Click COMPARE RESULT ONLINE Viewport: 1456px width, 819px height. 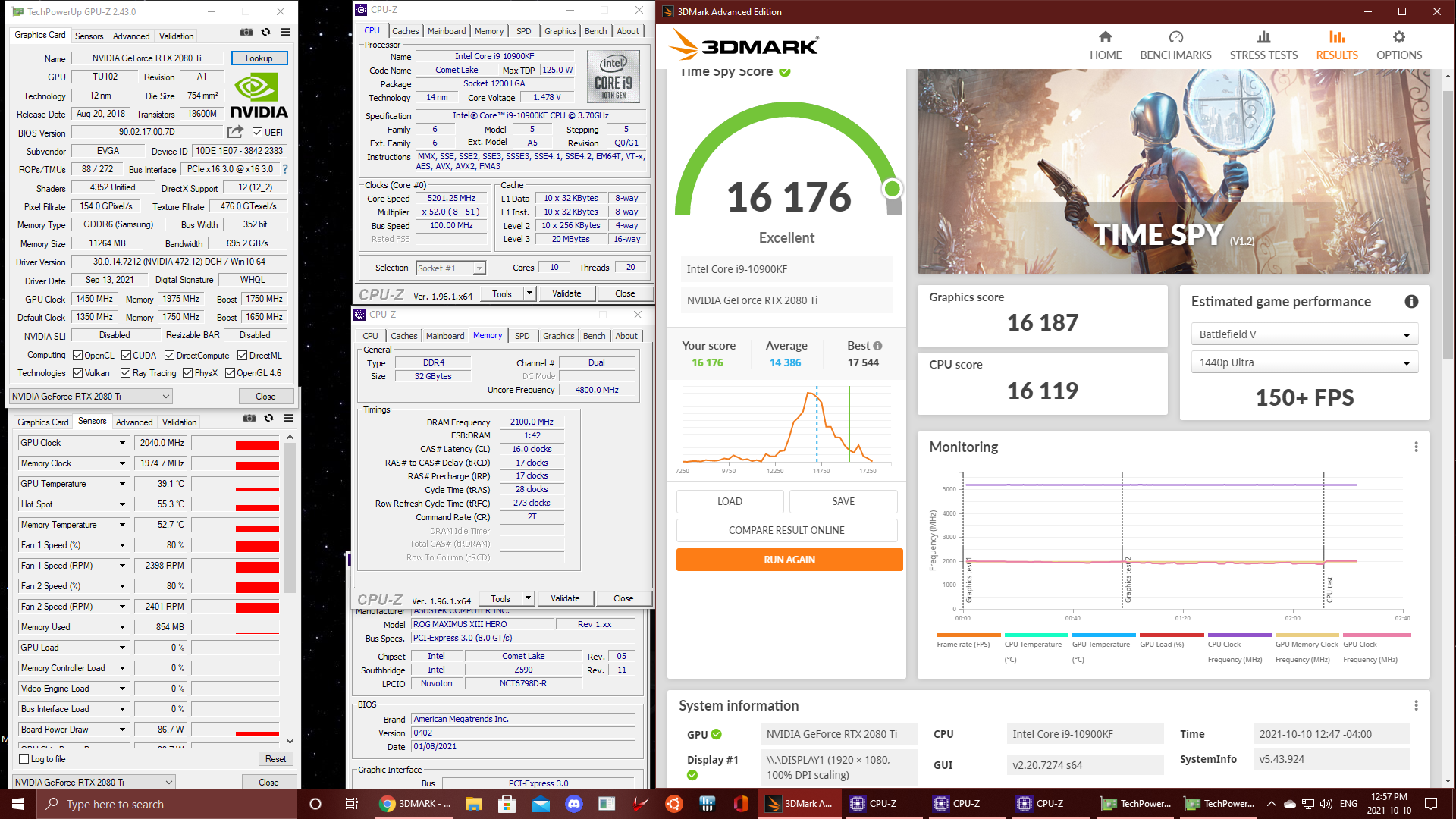pos(786,530)
